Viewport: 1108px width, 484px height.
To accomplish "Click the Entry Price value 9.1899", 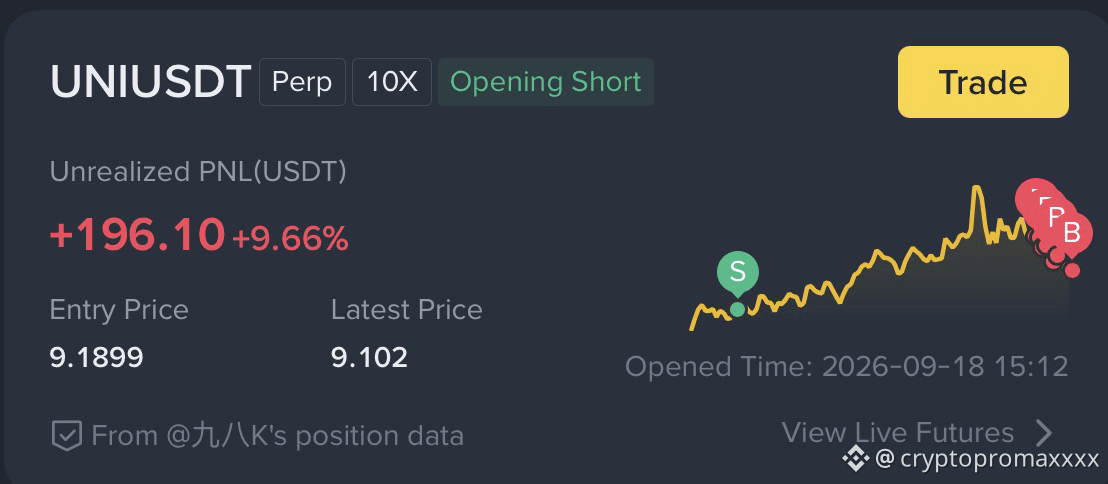I will coord(96,358).
